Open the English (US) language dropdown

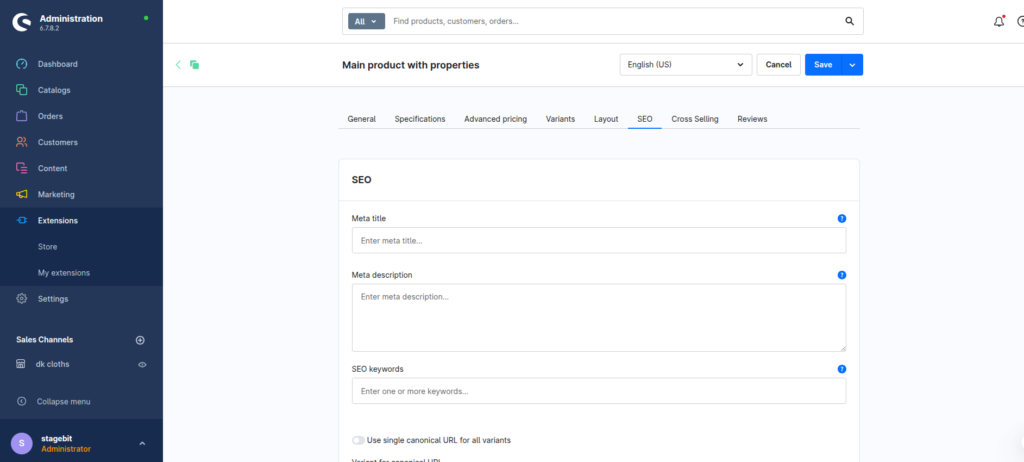(x=686, y=65)
